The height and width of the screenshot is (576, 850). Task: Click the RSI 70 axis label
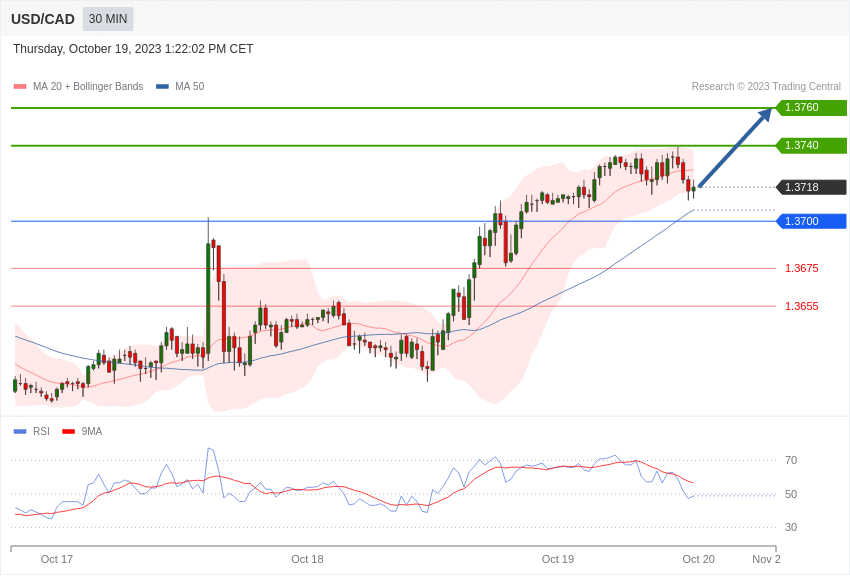pos(791,461)
